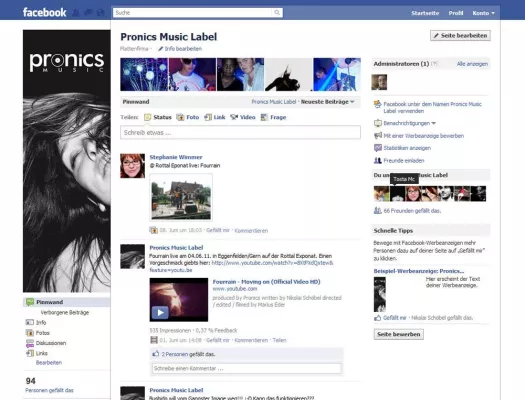This screenshot has width=525, height=400.
Task: Expand Neueste Beiträge filter dropdown
Action: [327, 102]
